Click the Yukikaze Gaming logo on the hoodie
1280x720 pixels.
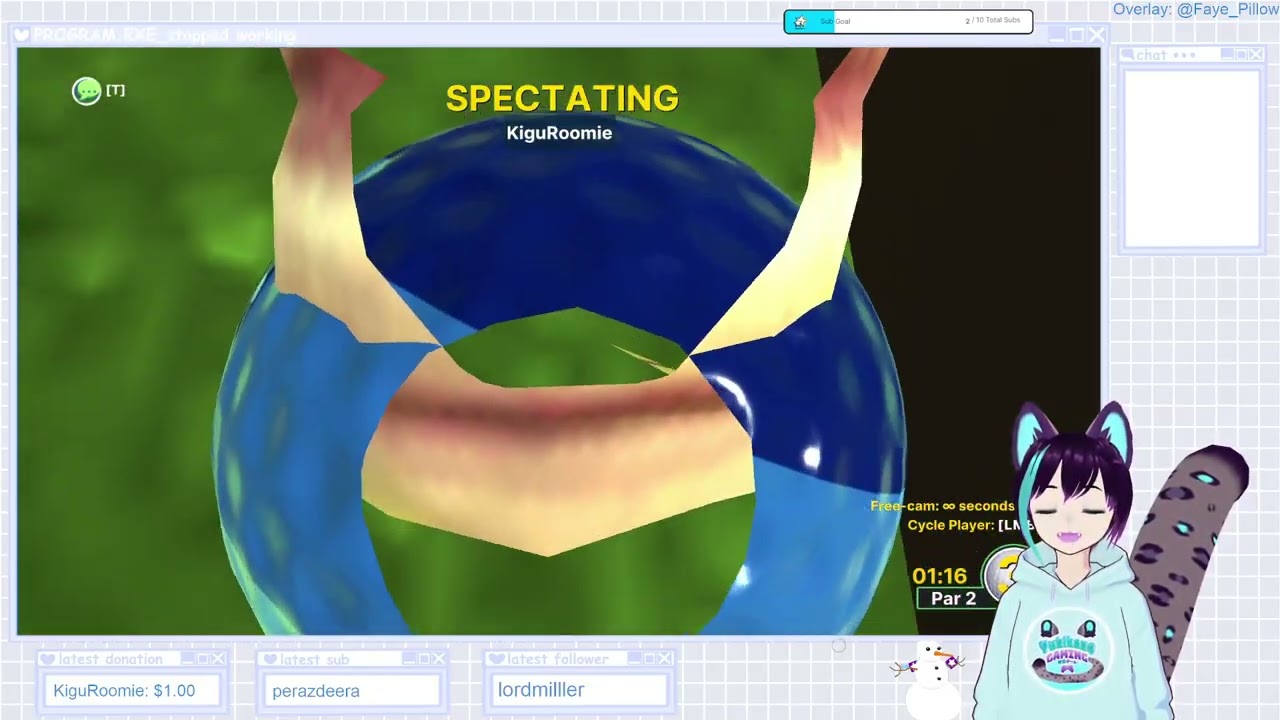(x=1068, y=649)
